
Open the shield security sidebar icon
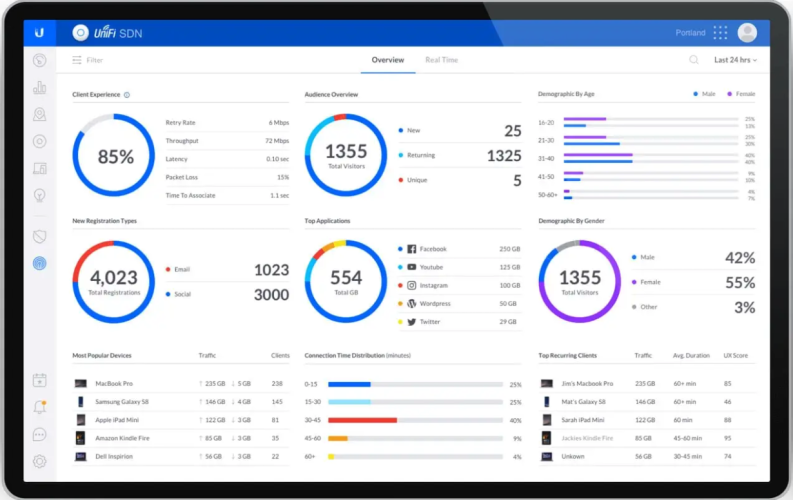39,237
